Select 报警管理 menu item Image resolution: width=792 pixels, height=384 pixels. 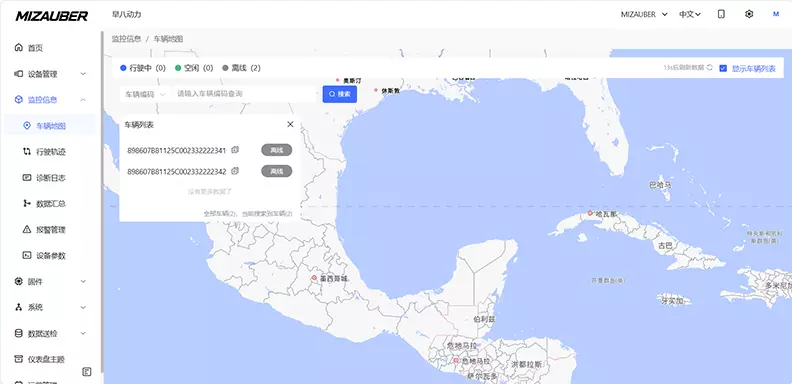[x=51, y=230]
